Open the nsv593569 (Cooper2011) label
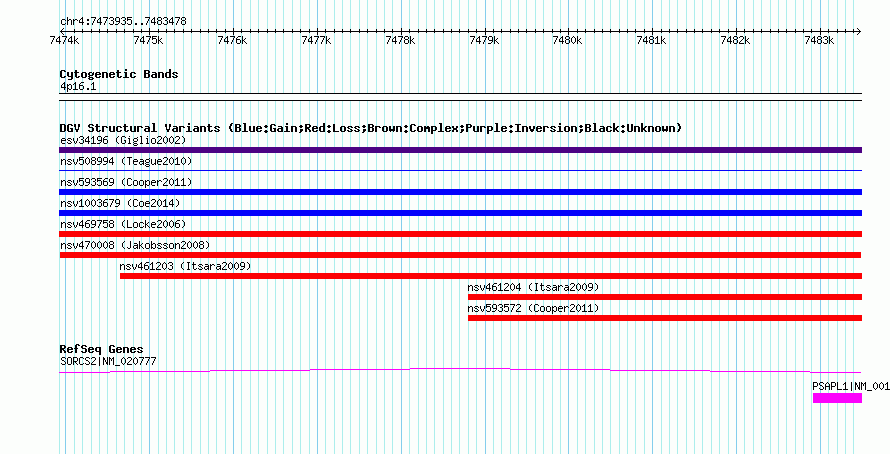 126,182
